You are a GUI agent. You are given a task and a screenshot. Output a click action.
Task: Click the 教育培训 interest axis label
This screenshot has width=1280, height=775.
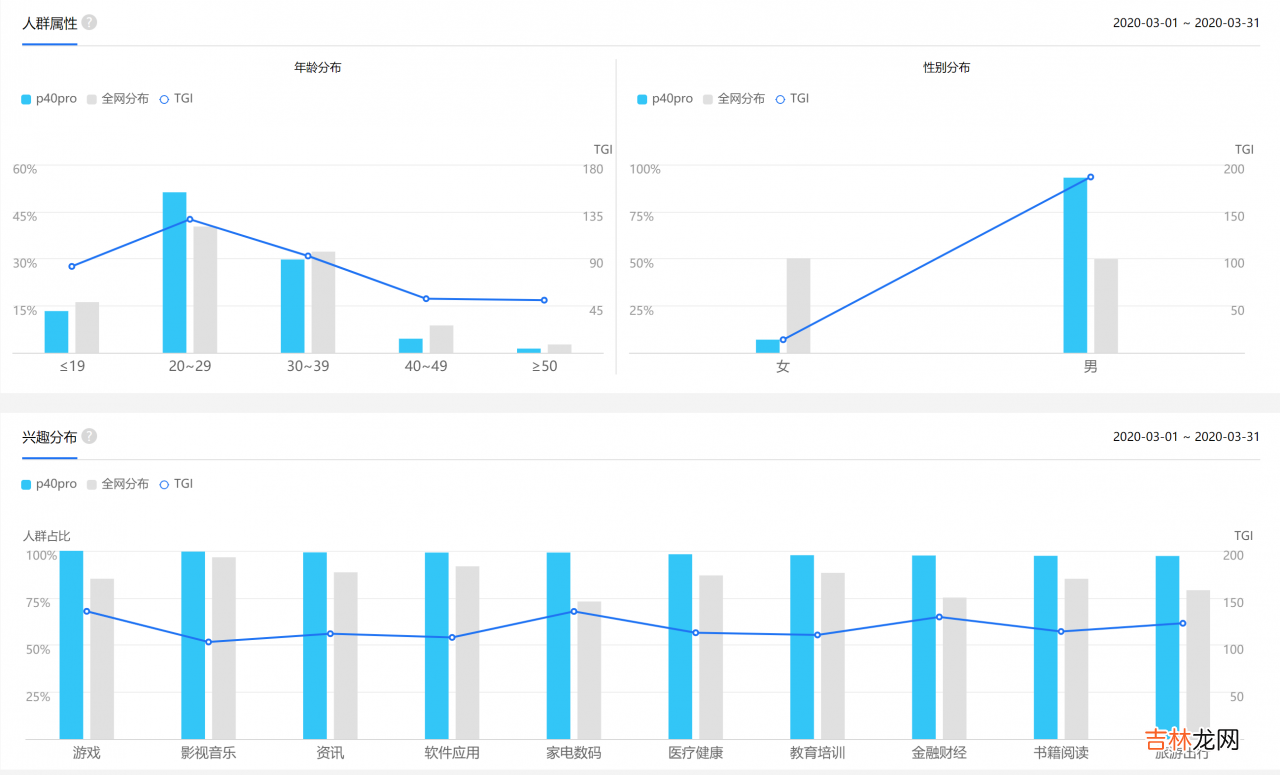[x=817, y=752]
